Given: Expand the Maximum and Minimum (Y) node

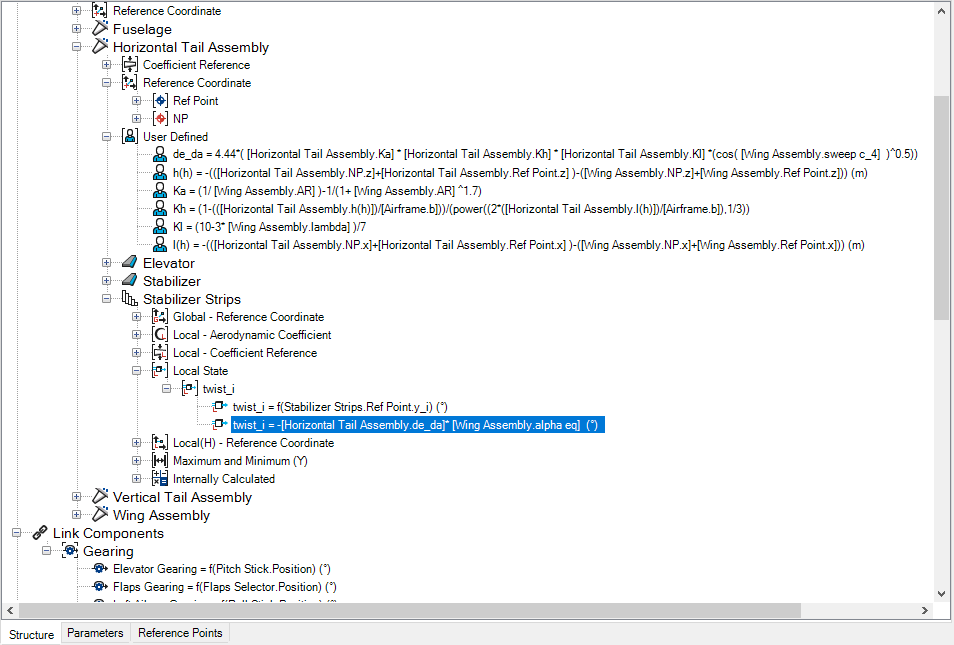Looking at the screenshot, I should [x=136, y=461].
